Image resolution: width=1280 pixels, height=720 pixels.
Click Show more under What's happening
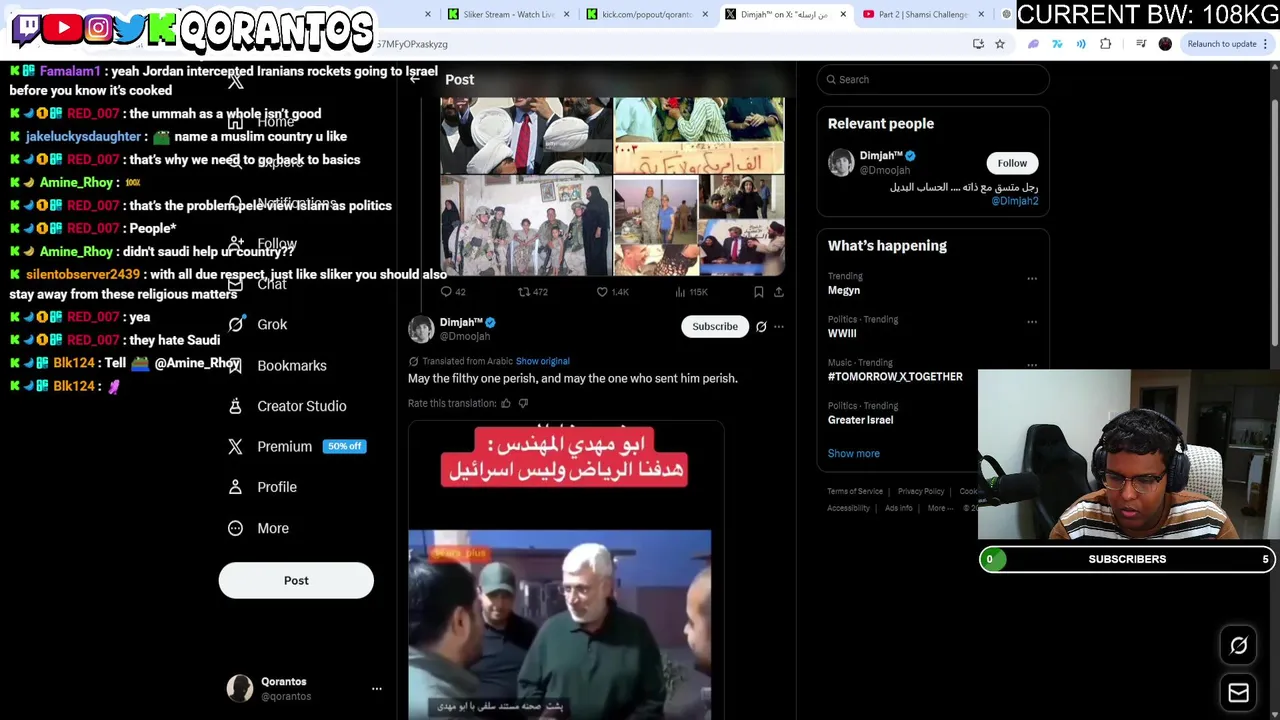(x=853, y=453)
